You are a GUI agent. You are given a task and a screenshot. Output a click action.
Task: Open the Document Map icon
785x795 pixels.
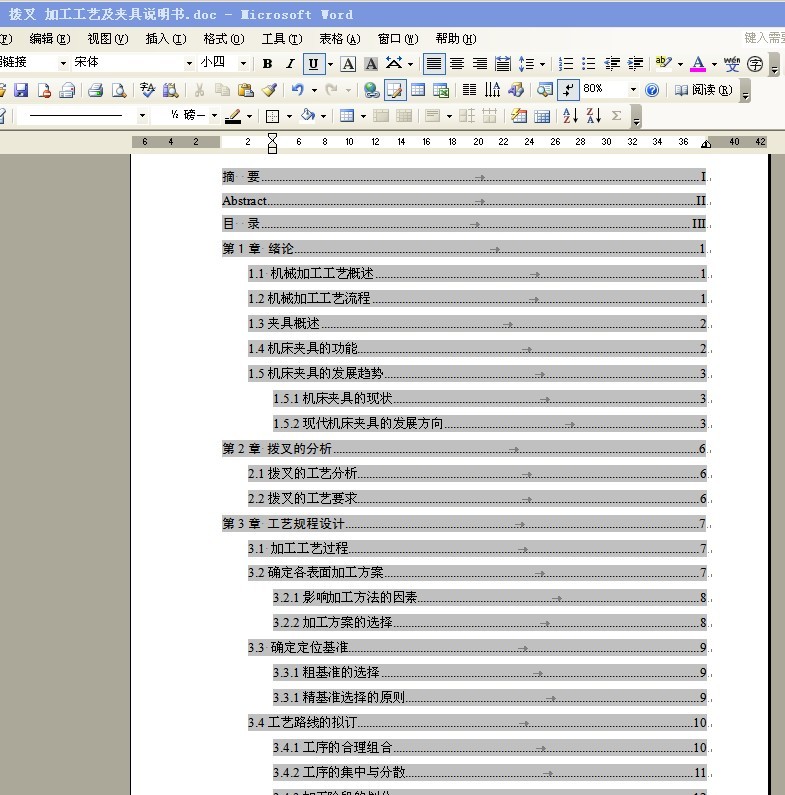coord(545,91)
